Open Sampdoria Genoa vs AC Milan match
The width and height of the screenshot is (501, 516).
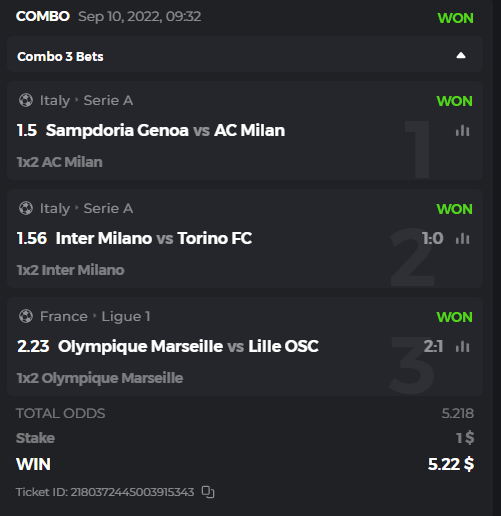[x=165, y=130]
